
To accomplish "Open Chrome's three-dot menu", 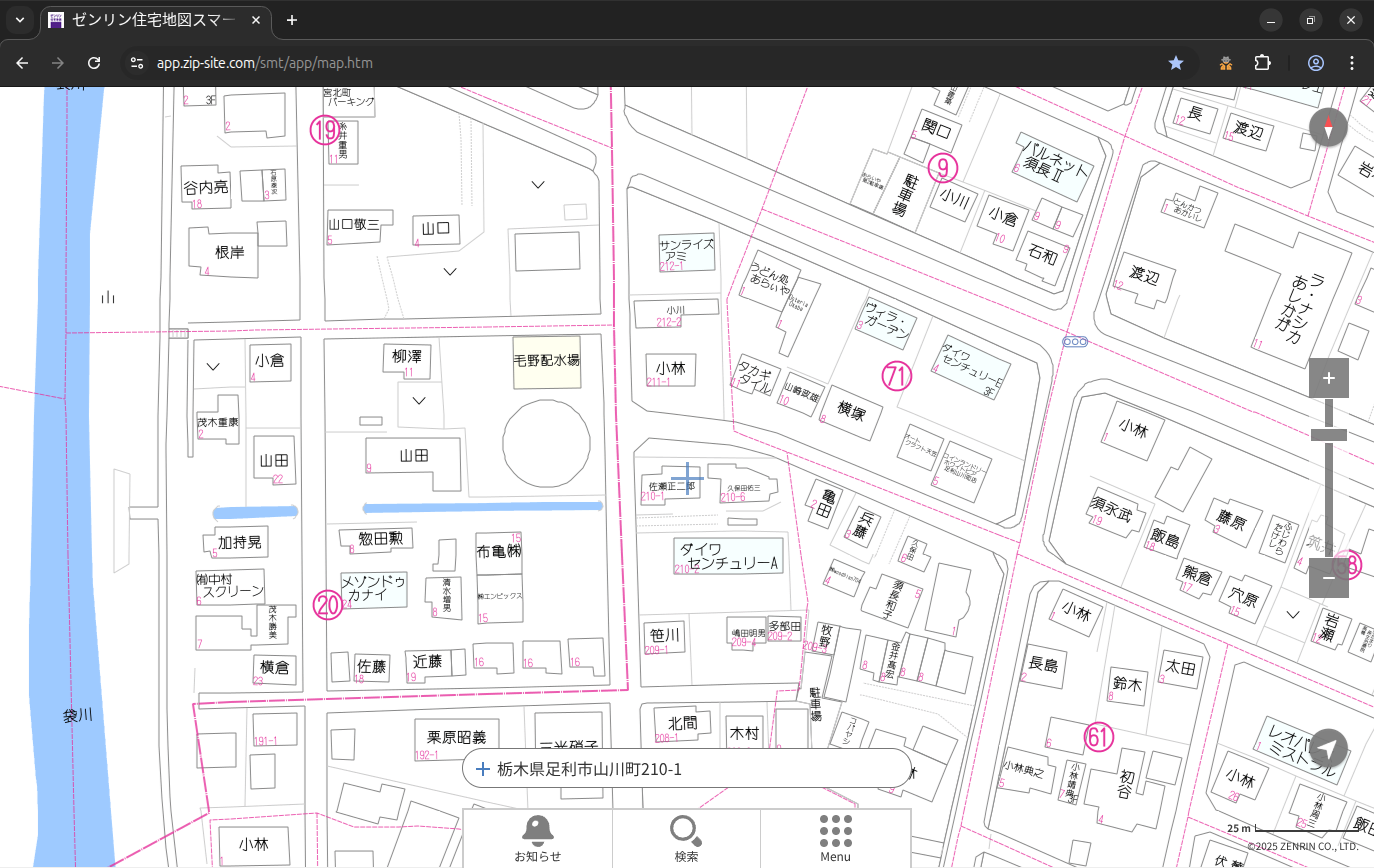I will point(1352,63).
